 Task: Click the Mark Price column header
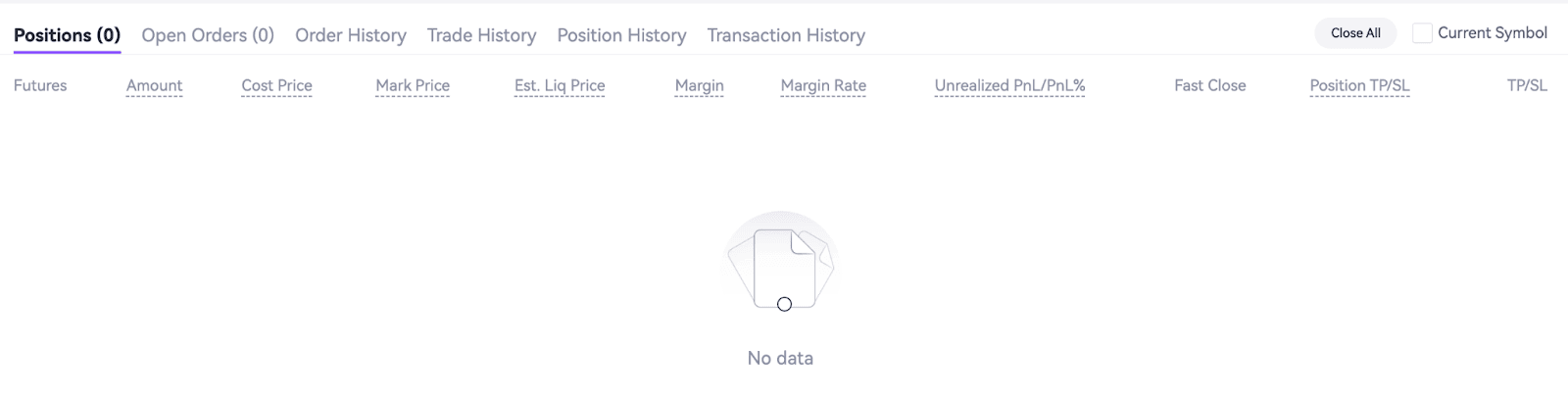[x=413, y=85]
